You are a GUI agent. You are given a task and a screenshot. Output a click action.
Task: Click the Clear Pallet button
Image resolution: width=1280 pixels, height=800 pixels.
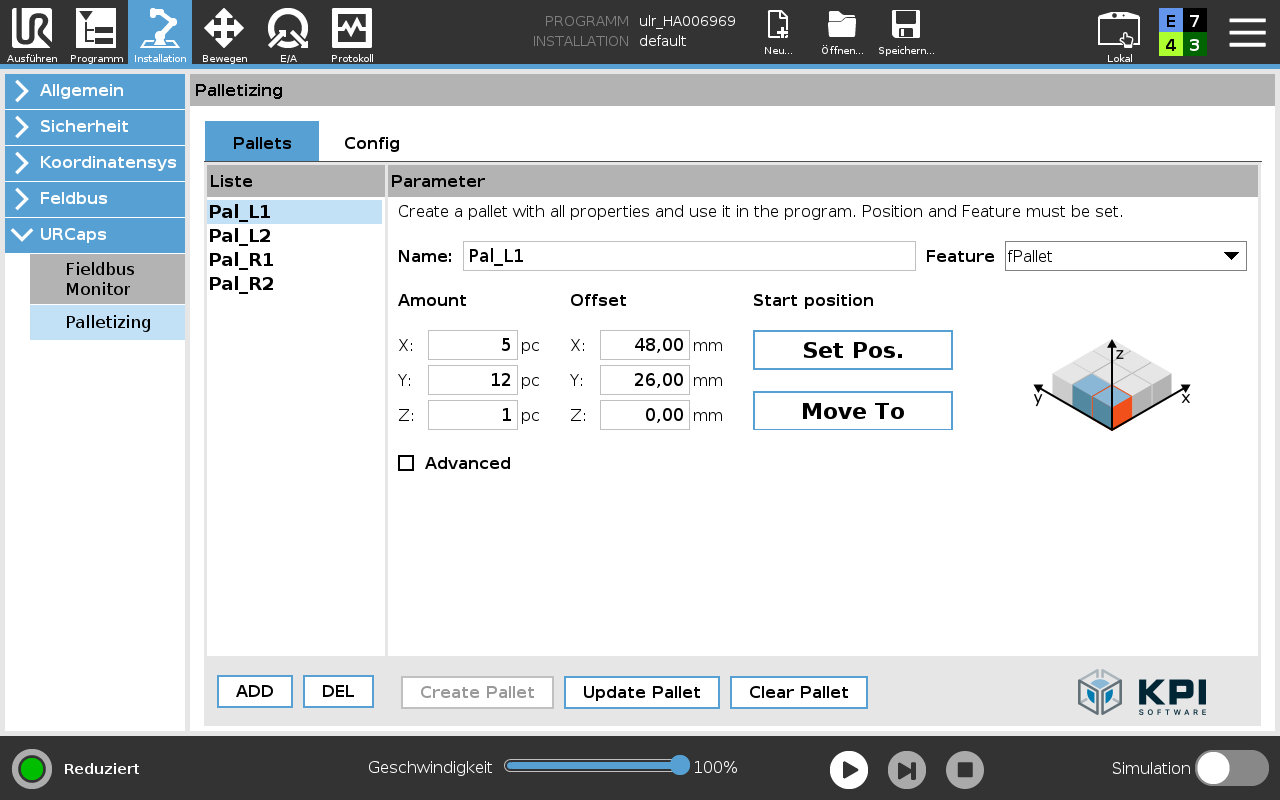coord(799,692)
